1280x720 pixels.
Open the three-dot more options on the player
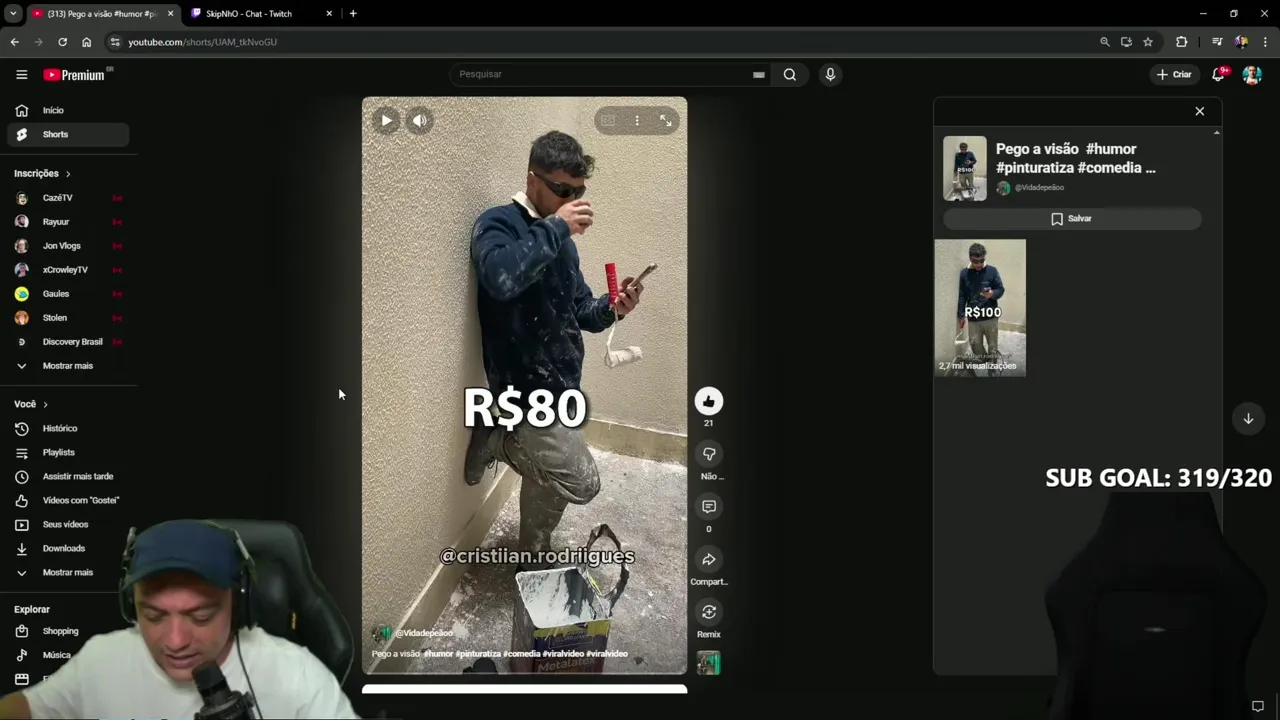tap(637, 120)
